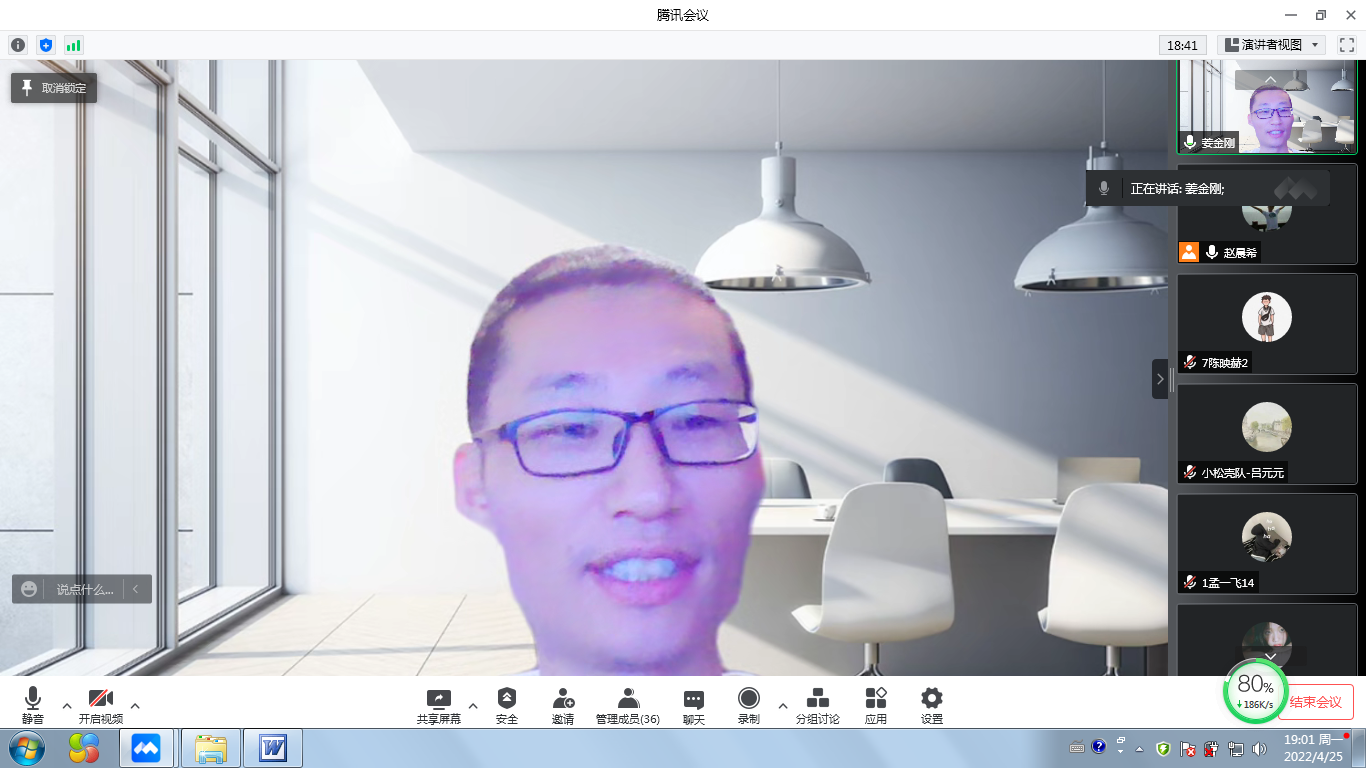Open the meeting info icon

click(x=17, y=45)
